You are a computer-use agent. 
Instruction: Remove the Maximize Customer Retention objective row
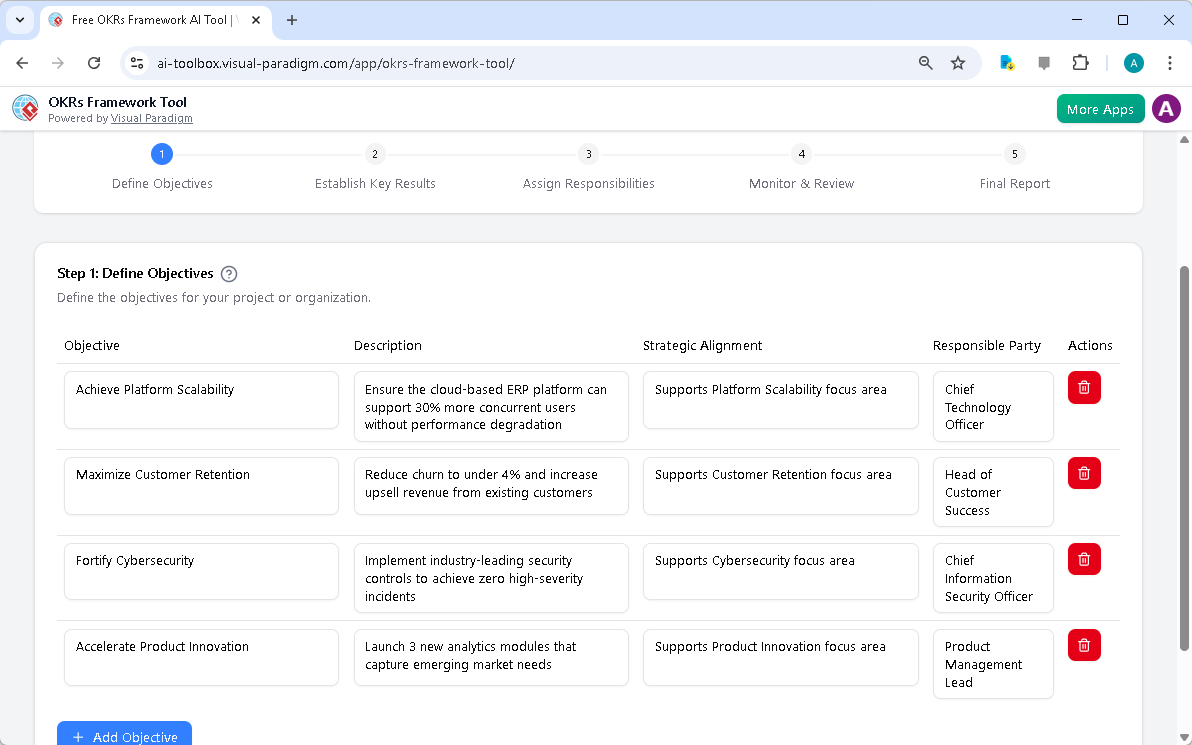coord(1084,473)
